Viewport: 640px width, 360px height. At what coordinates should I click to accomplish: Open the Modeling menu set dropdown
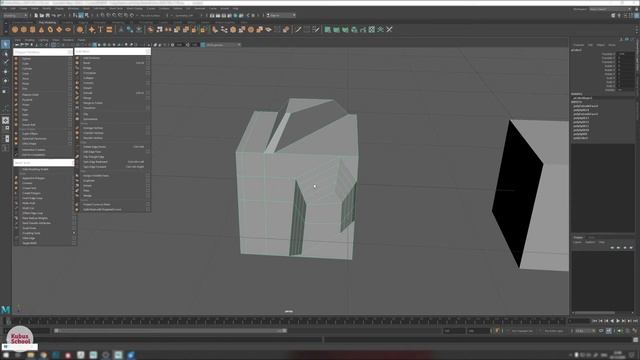pos(15,16)
